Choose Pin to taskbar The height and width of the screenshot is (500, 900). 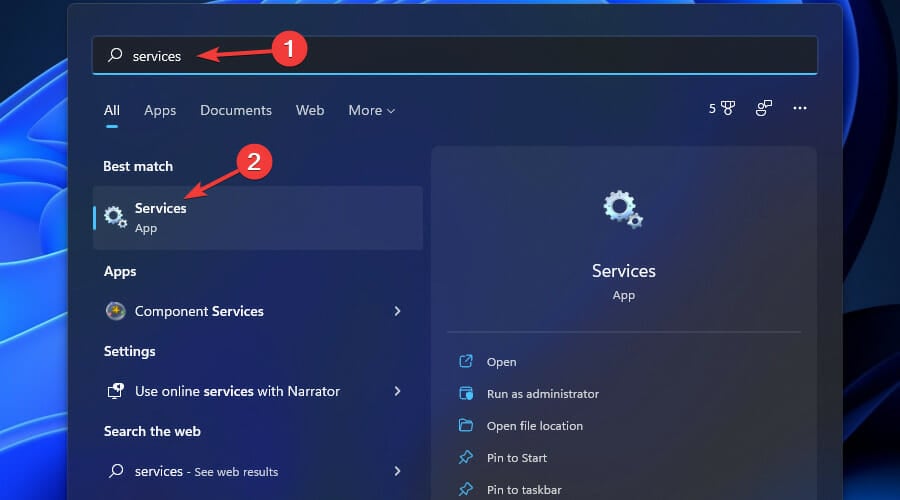click(524, 490)
